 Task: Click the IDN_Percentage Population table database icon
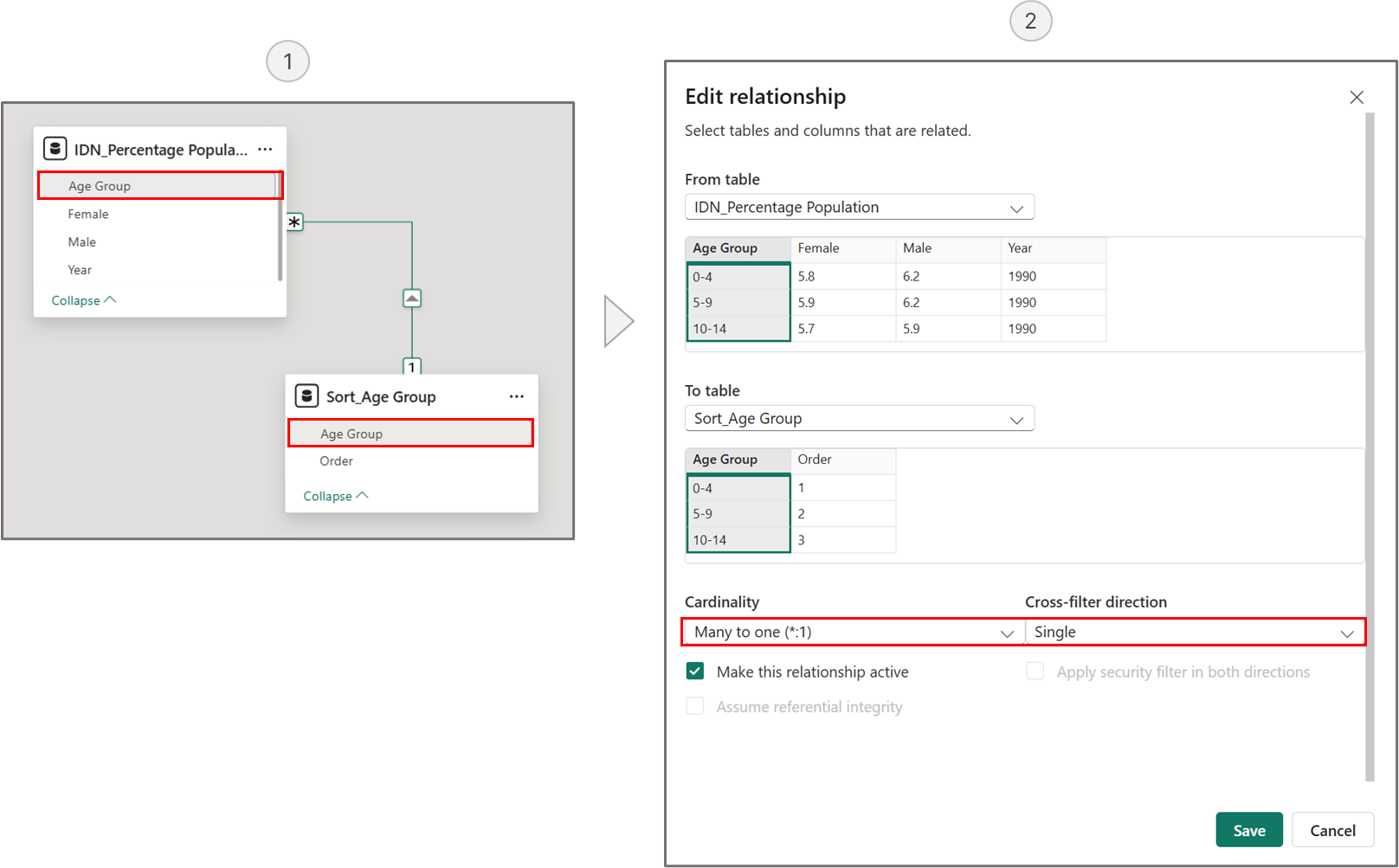pos(55,149)
